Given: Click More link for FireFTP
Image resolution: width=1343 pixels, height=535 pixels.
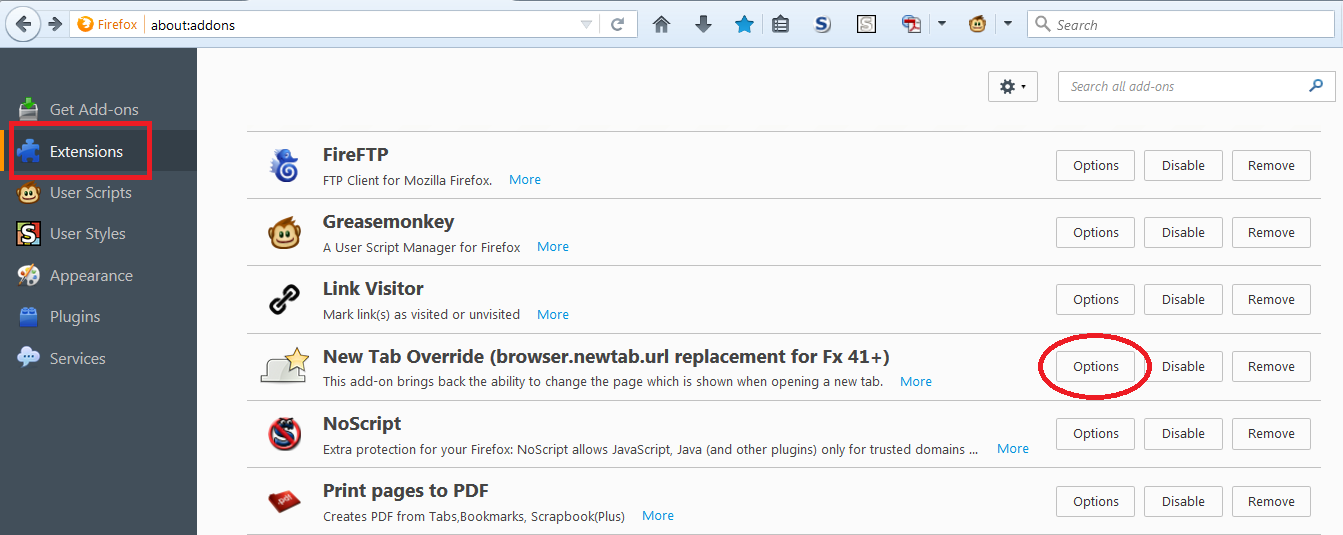Looking at the screenshot, I should [525, 180].
